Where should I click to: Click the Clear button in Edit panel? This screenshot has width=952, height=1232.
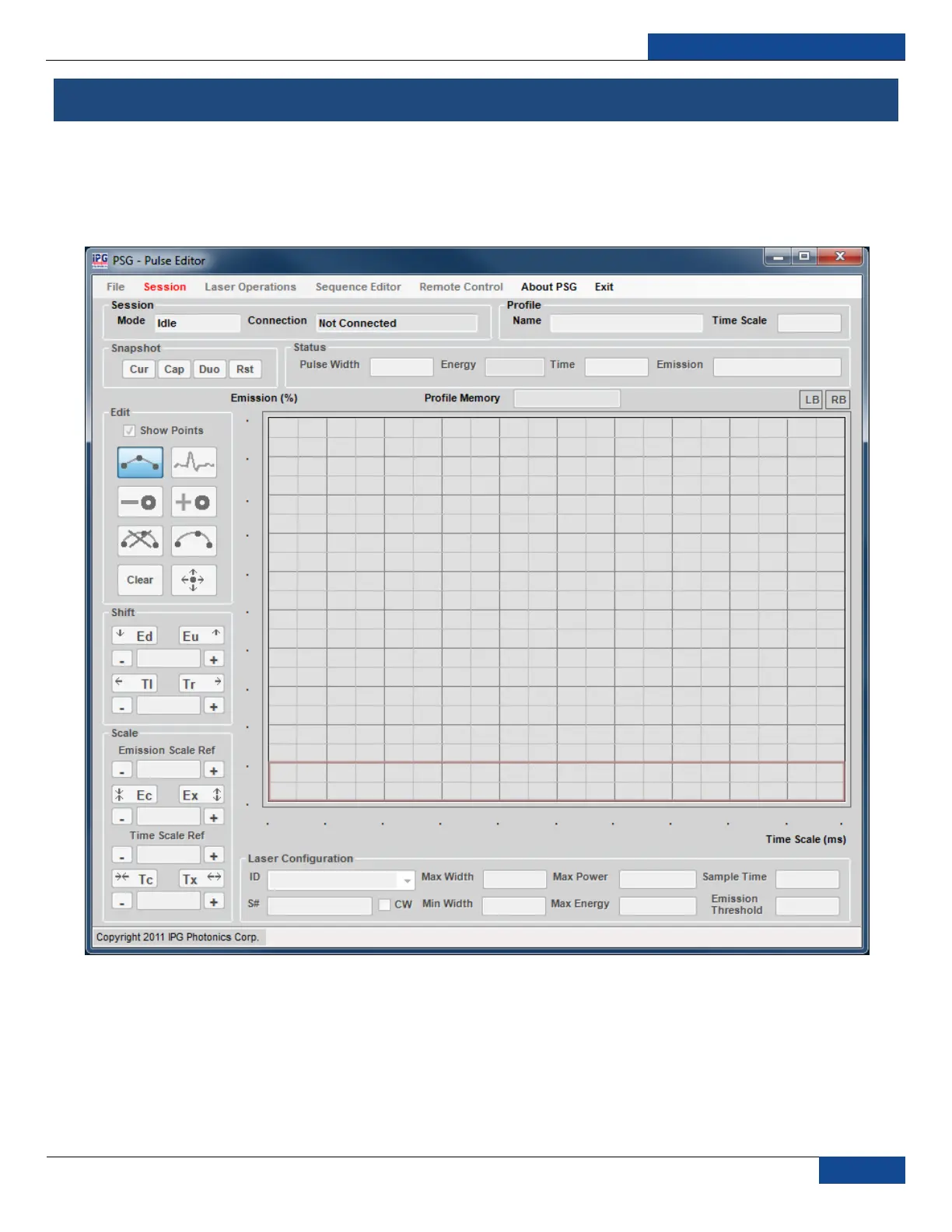(140, 579)
